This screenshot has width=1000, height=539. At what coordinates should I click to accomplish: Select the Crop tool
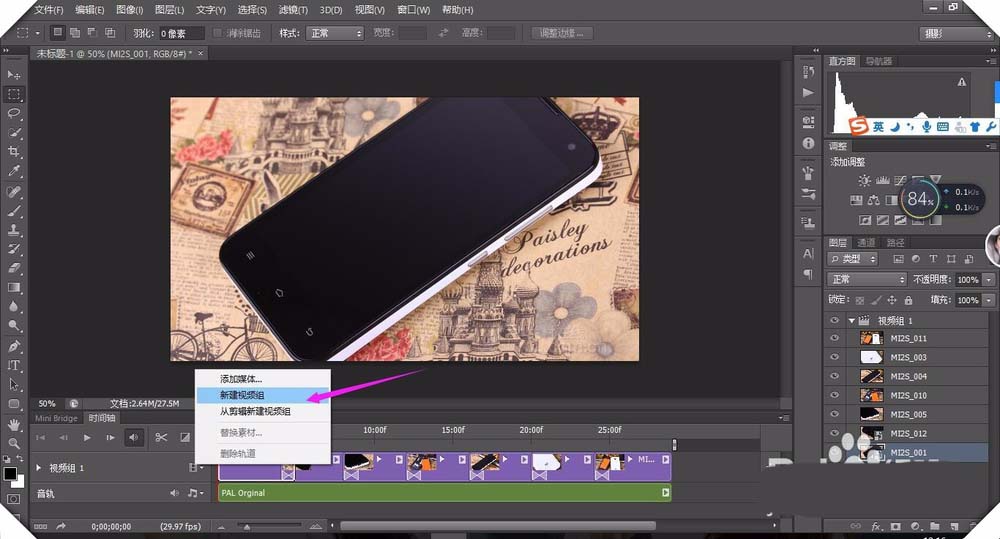[14, 151]
